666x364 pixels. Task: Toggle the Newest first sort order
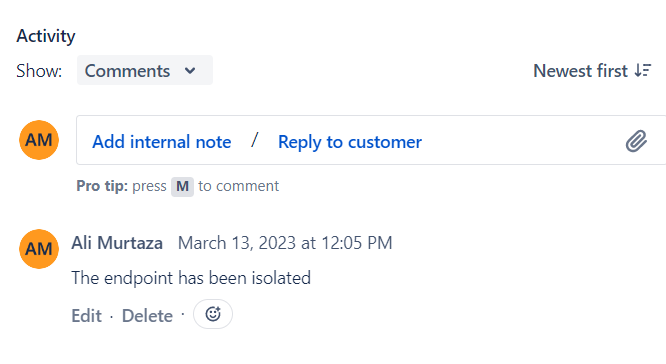click(x=592, y=71)
